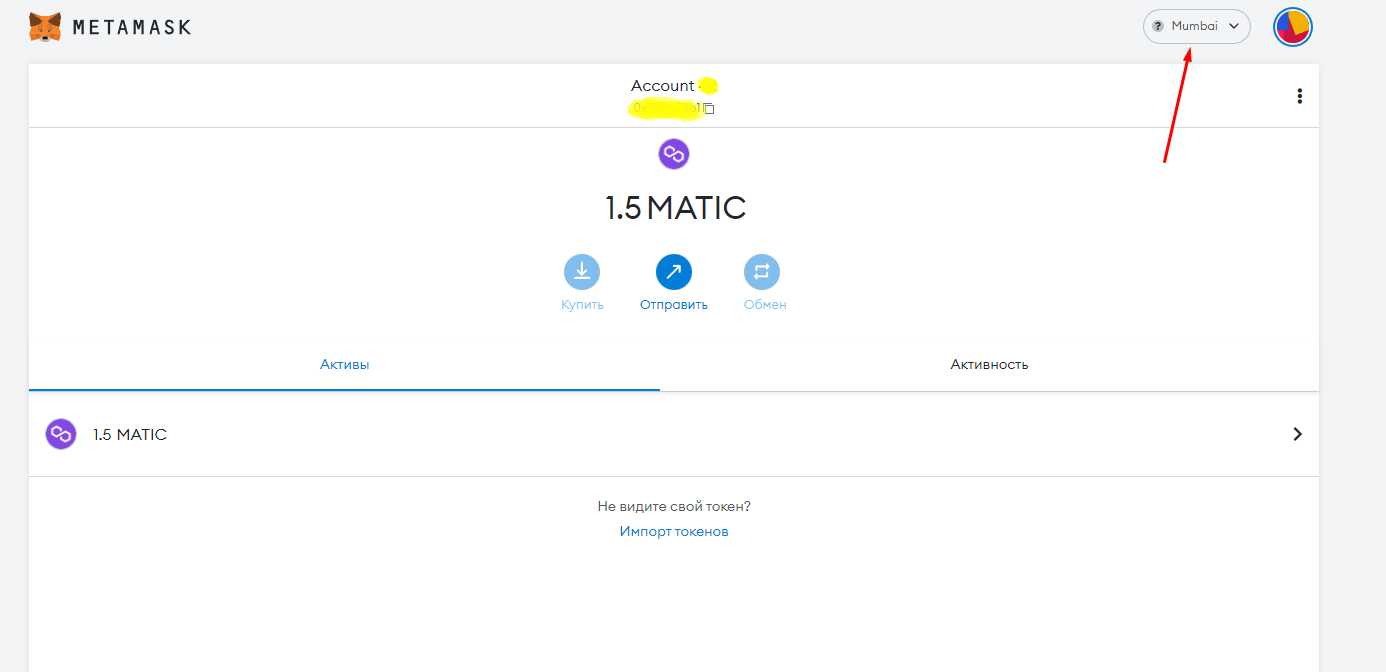1386x672 pixels.
Task: Copy account address with copy icon
Action: [x=709, y=108]
